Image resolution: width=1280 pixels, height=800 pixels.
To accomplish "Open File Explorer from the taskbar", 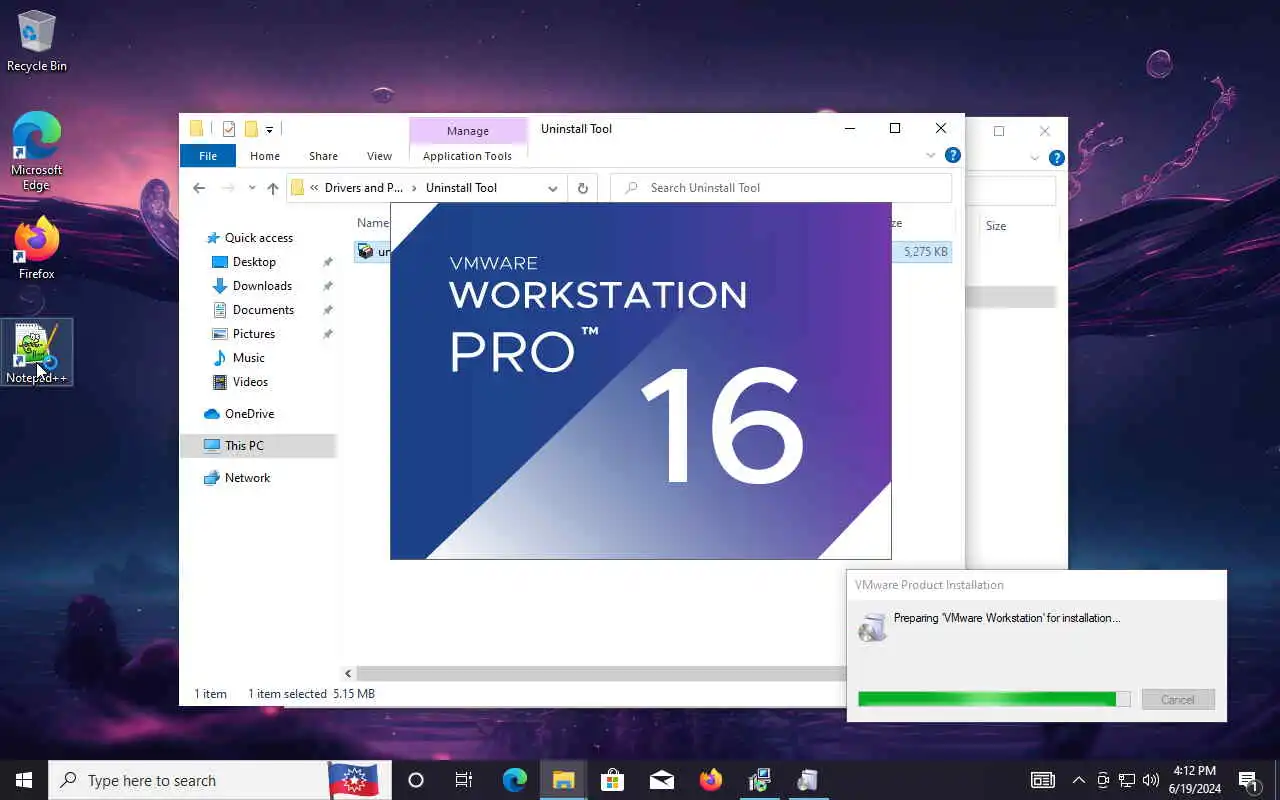I will 563,780.
